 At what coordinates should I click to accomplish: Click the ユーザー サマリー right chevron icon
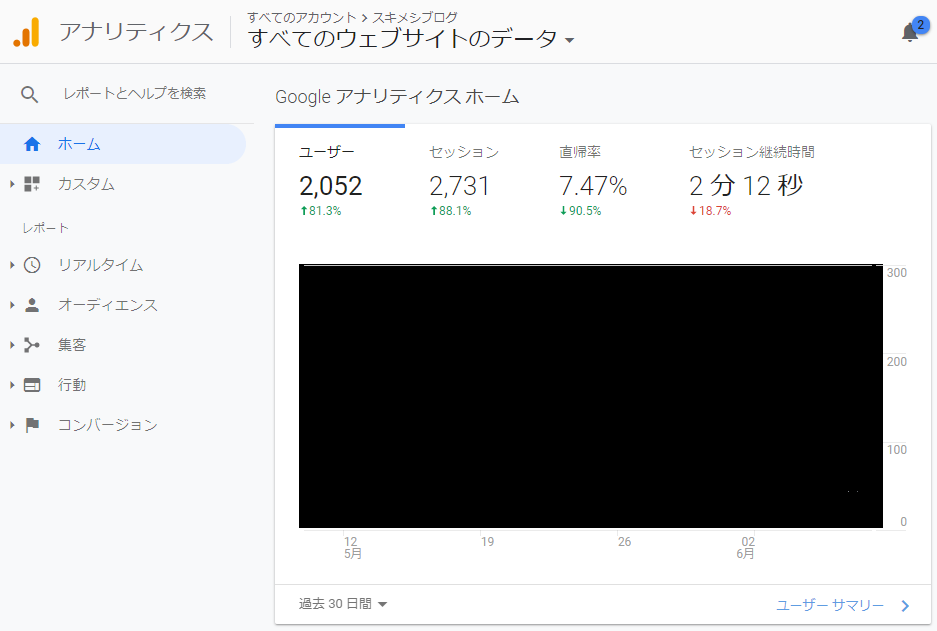[x=905, y=606]
